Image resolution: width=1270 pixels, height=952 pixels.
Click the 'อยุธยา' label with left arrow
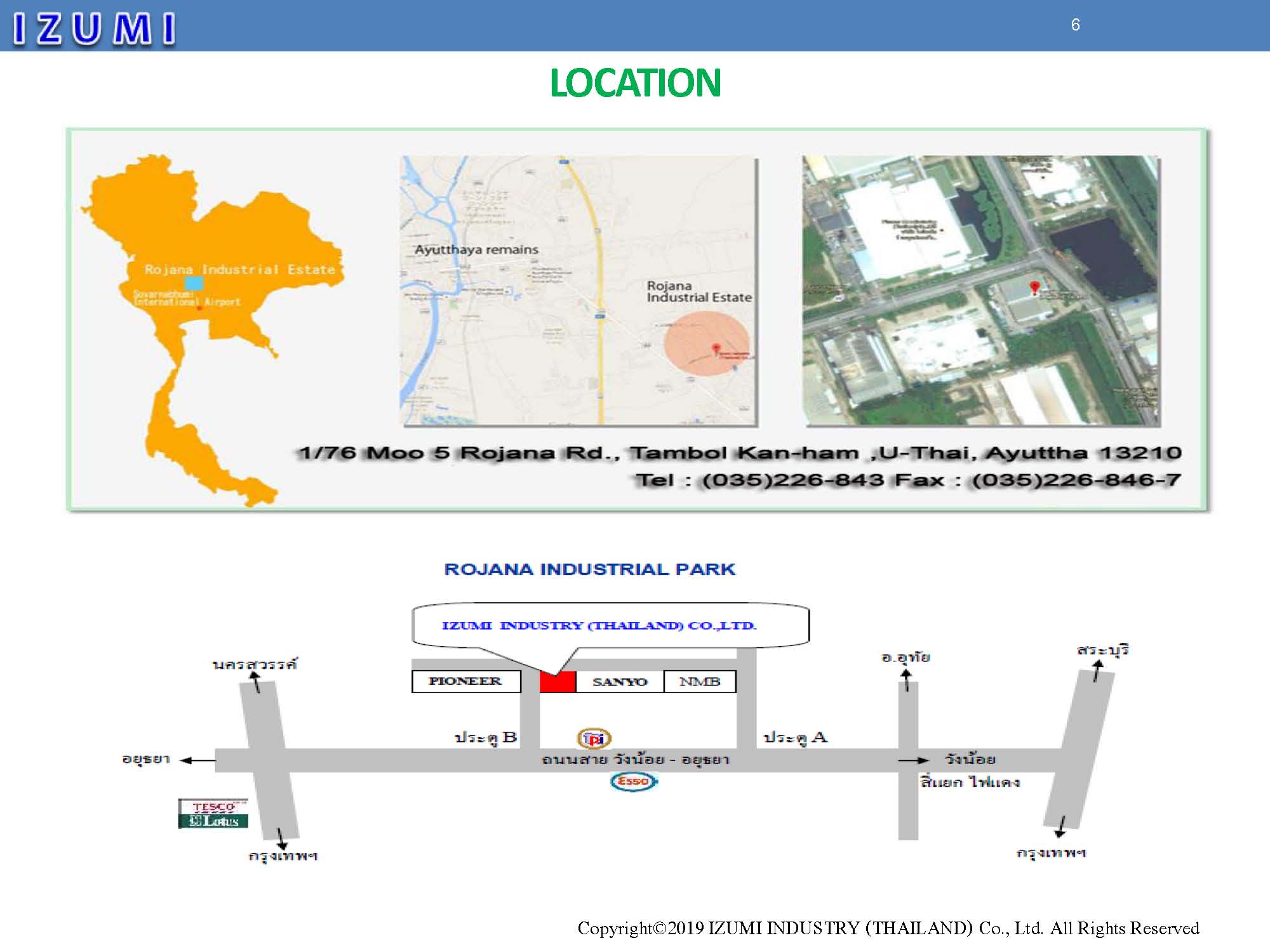pos(146,759)
